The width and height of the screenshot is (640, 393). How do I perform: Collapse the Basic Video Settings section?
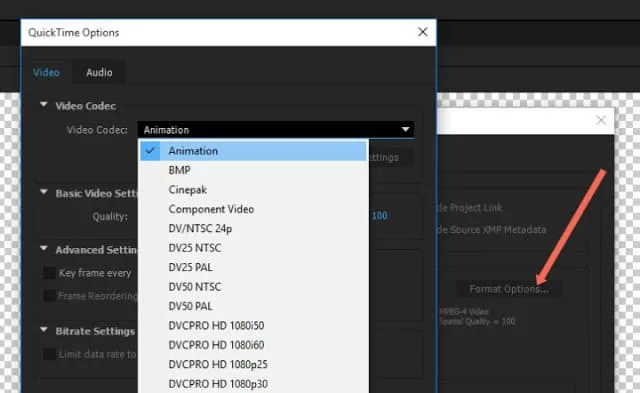click(x=44, y=192)
